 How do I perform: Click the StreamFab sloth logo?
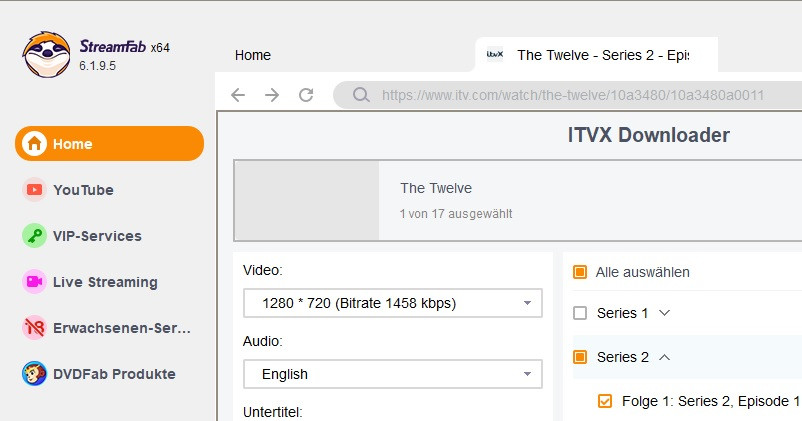[47, 55]
